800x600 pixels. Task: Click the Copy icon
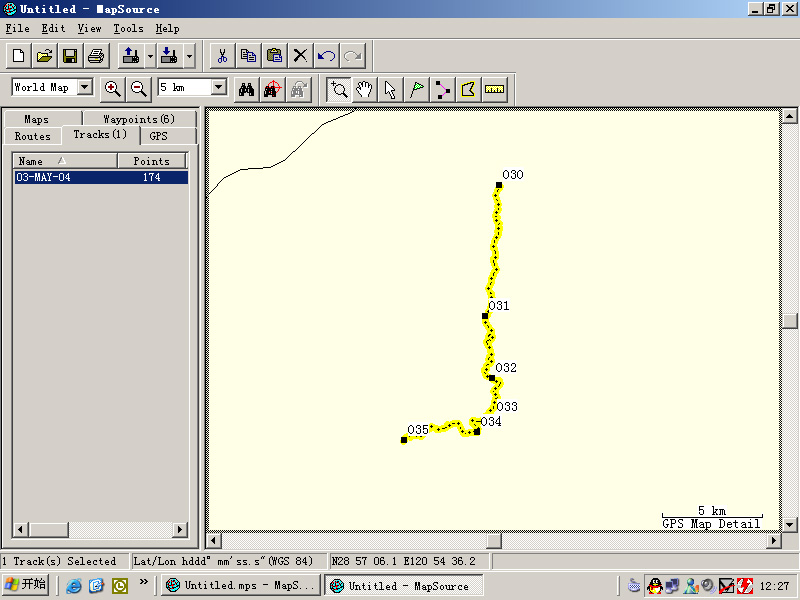[248, 56]
